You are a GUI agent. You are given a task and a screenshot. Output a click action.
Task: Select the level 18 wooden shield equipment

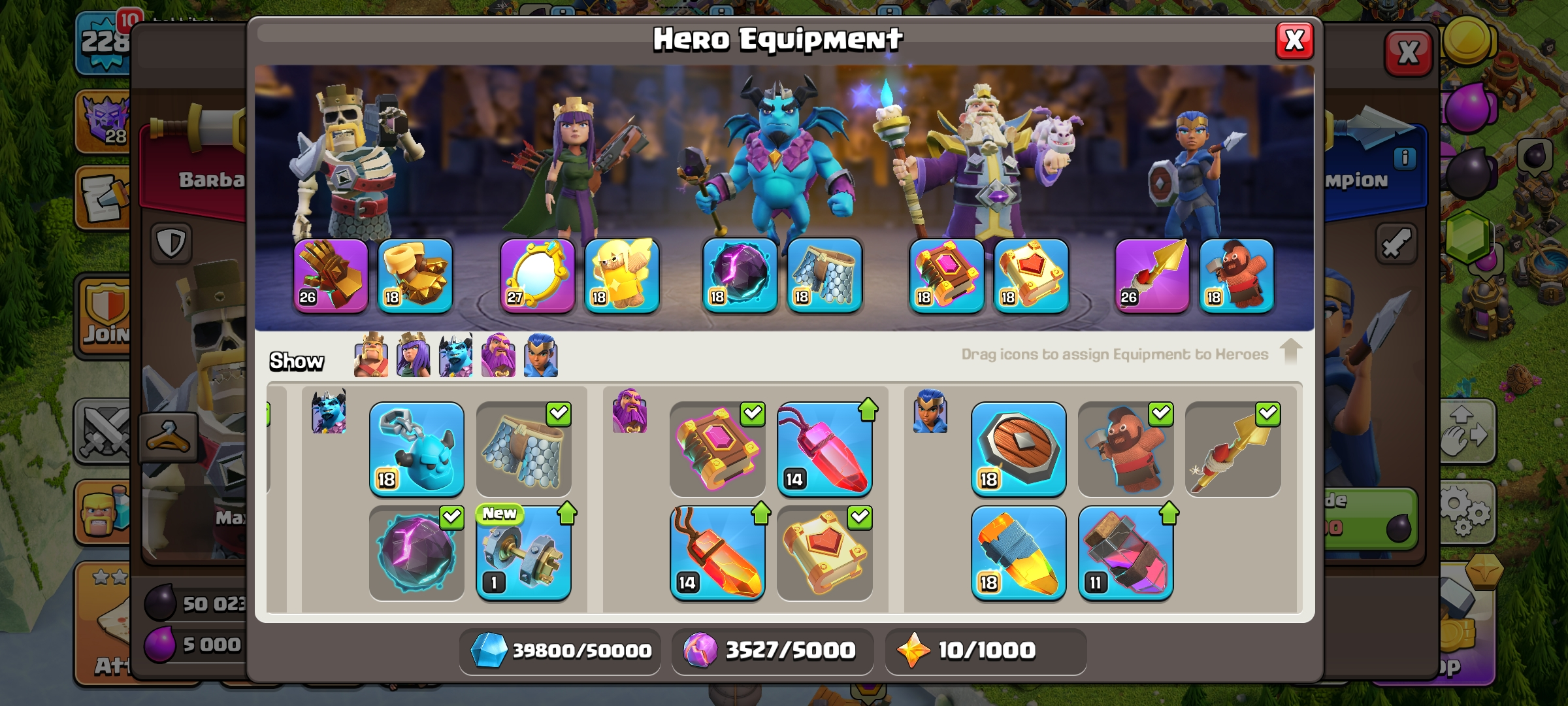[1019, 450]
